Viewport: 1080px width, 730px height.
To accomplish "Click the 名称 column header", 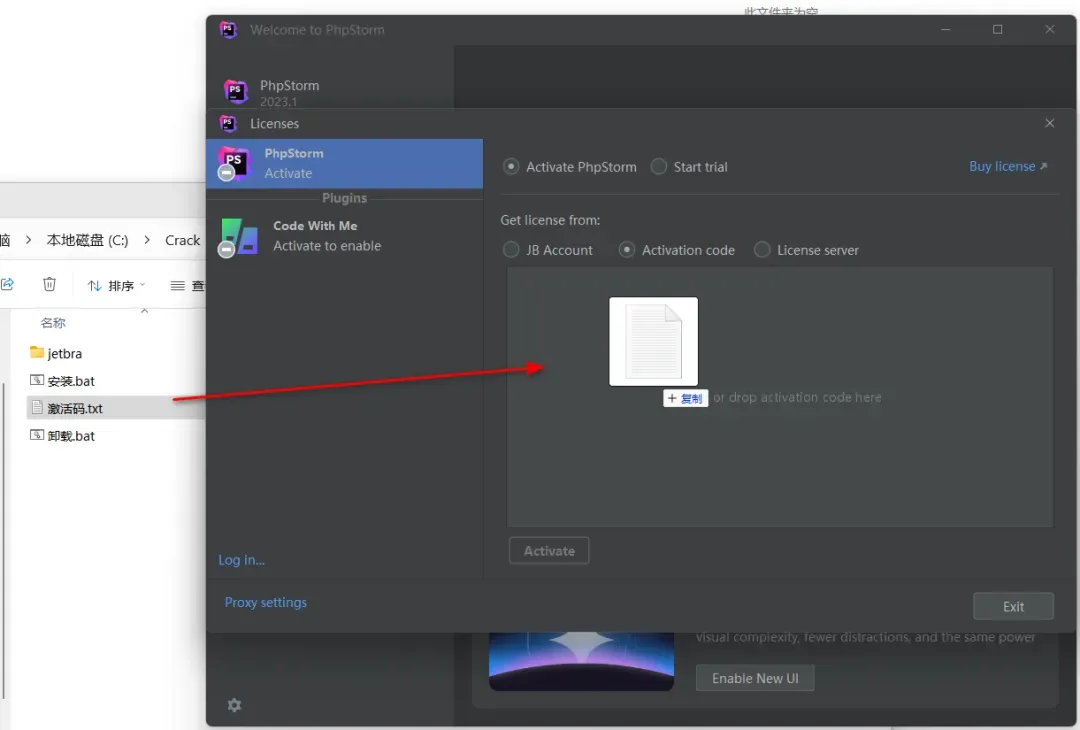I will tap(53, 323).
